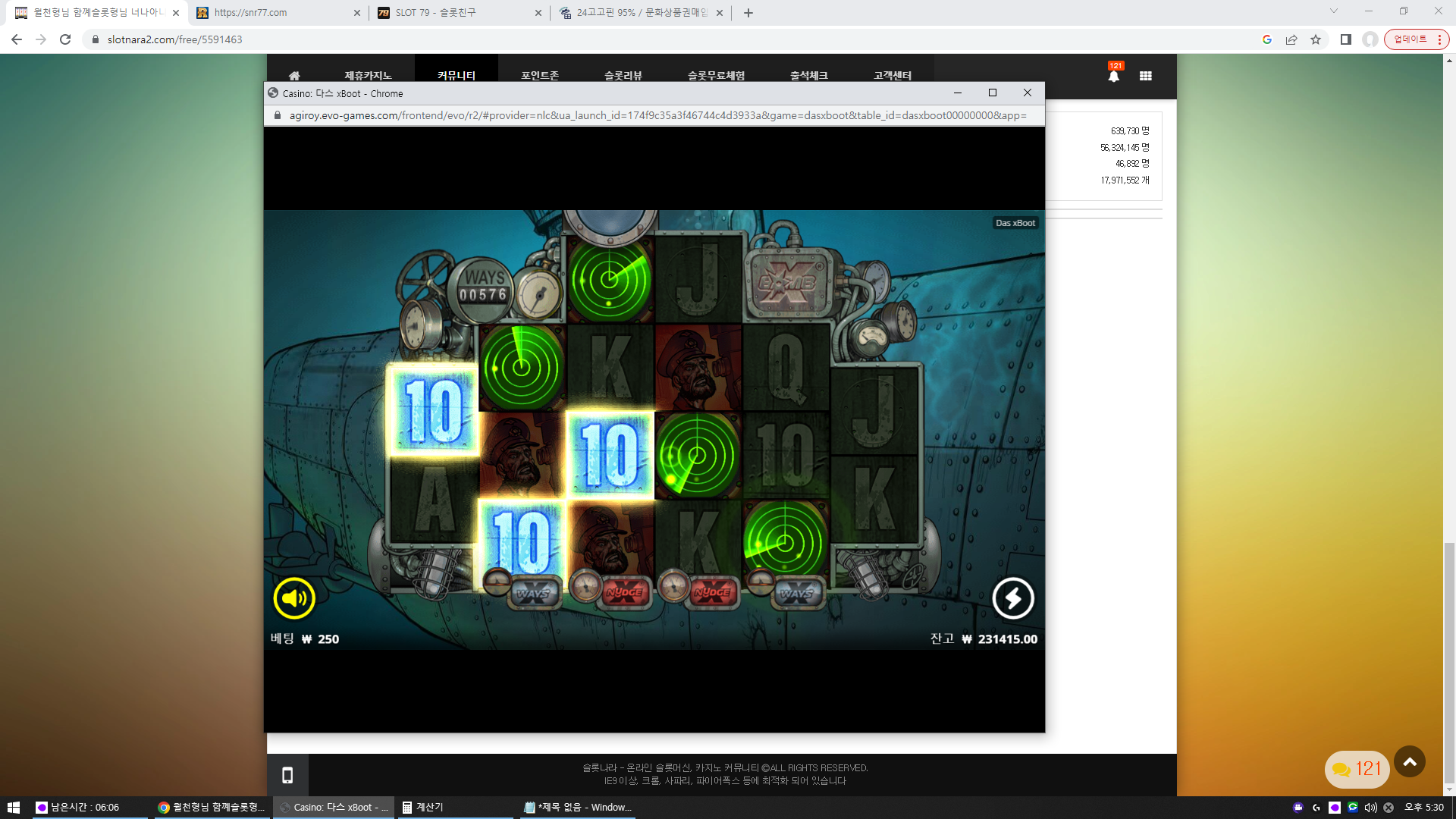Click the main browser address bar URL
This screenshot has height=819, width=1456.
[x=175, y=39]
